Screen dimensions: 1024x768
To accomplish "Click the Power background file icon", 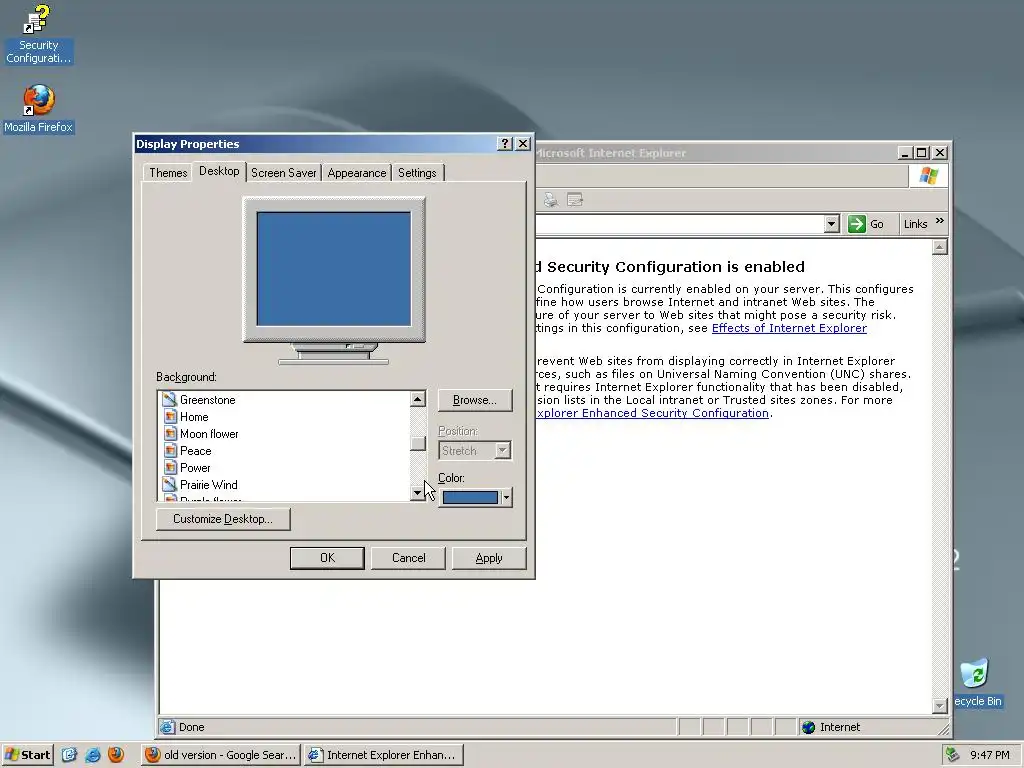I will point(170,467).
